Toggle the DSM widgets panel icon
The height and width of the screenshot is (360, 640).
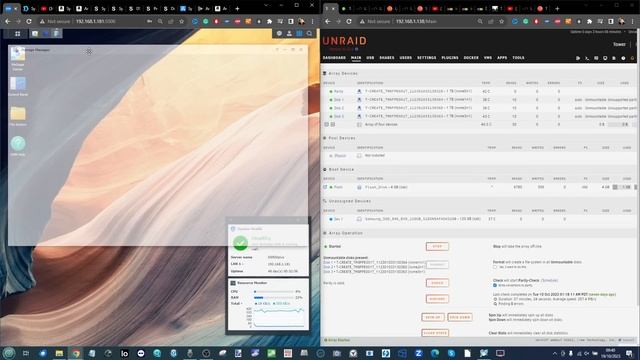(x=299, y=33)
